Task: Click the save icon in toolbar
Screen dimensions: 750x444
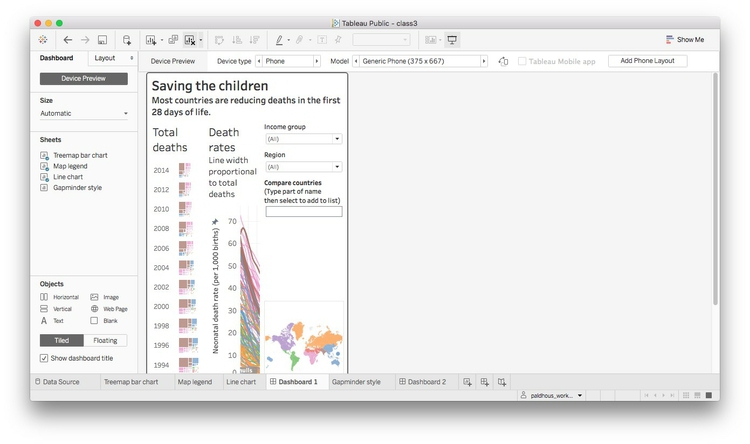Action: click(x=102, y=40)
